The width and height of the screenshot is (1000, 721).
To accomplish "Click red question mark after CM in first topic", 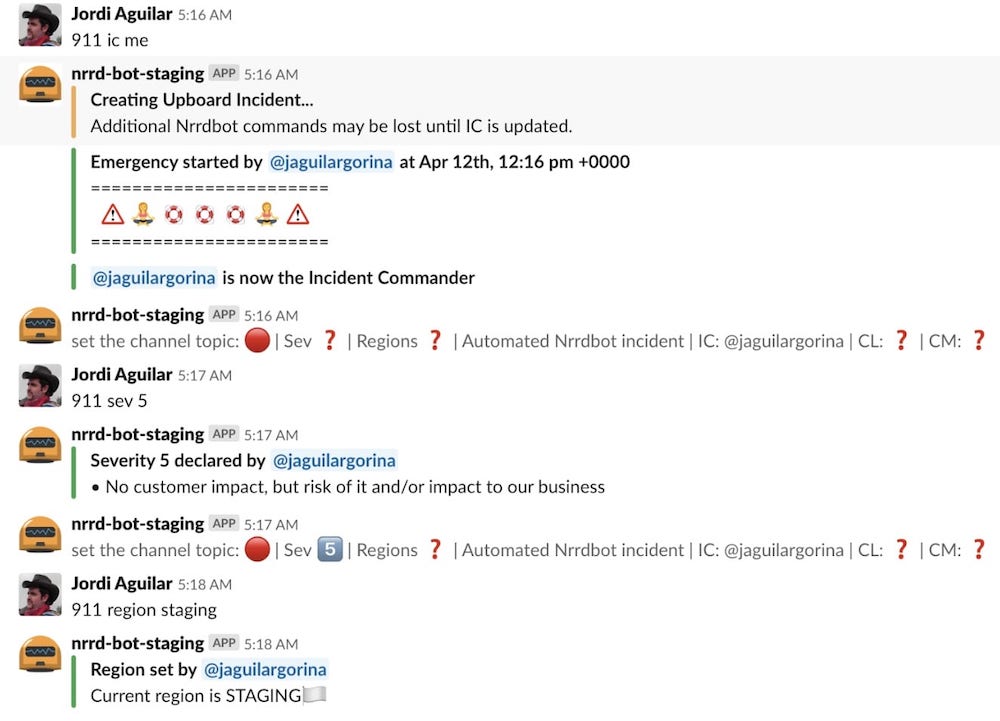I will 979,341.
